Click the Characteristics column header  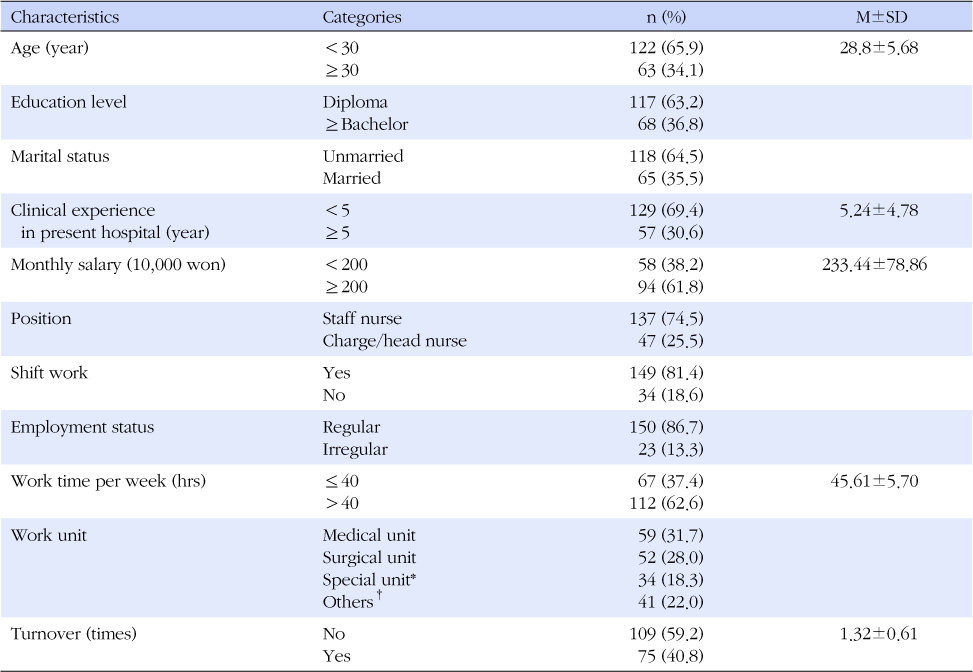click(65, 17)
